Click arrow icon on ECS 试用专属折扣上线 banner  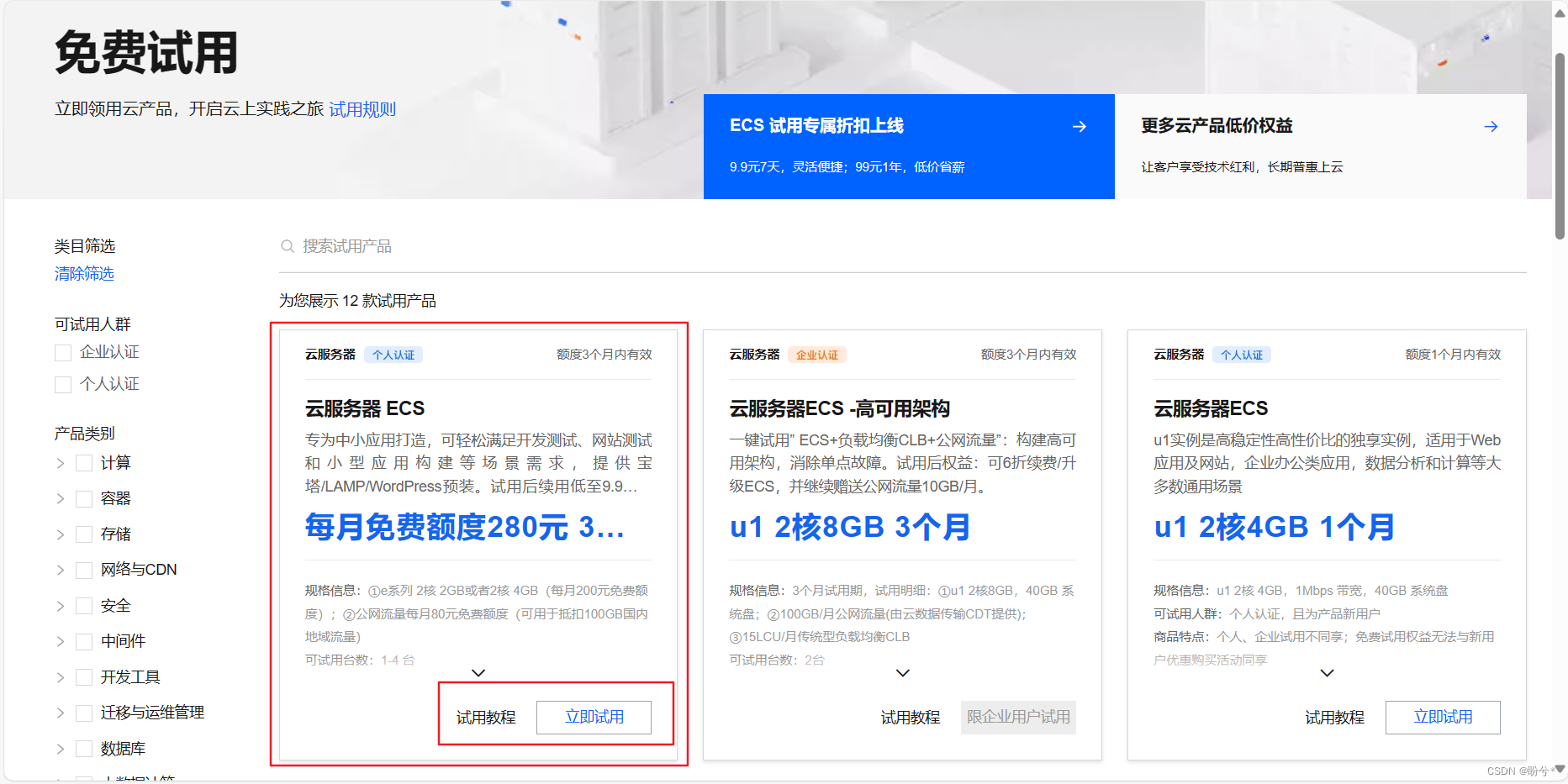(1080, 127)
